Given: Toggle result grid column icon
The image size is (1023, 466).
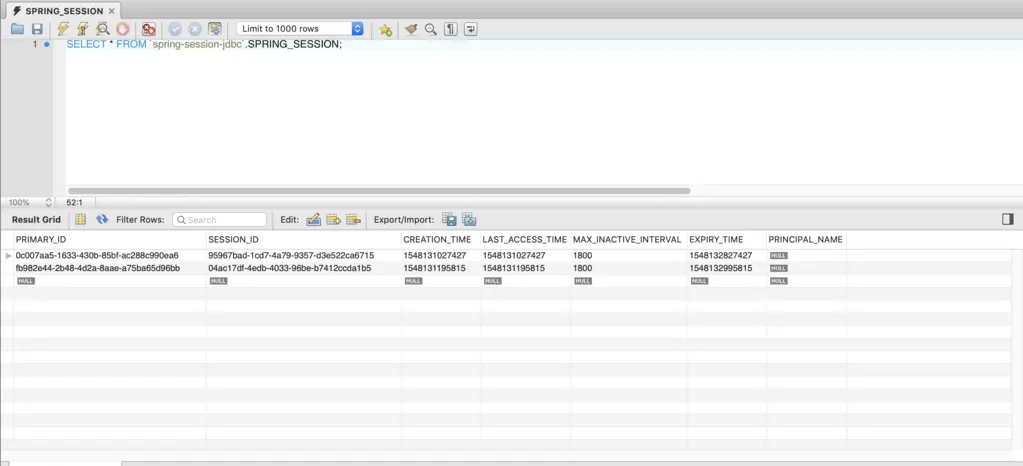Looking at the screenshot, I should pyautogui.click(x=80, y=219).
